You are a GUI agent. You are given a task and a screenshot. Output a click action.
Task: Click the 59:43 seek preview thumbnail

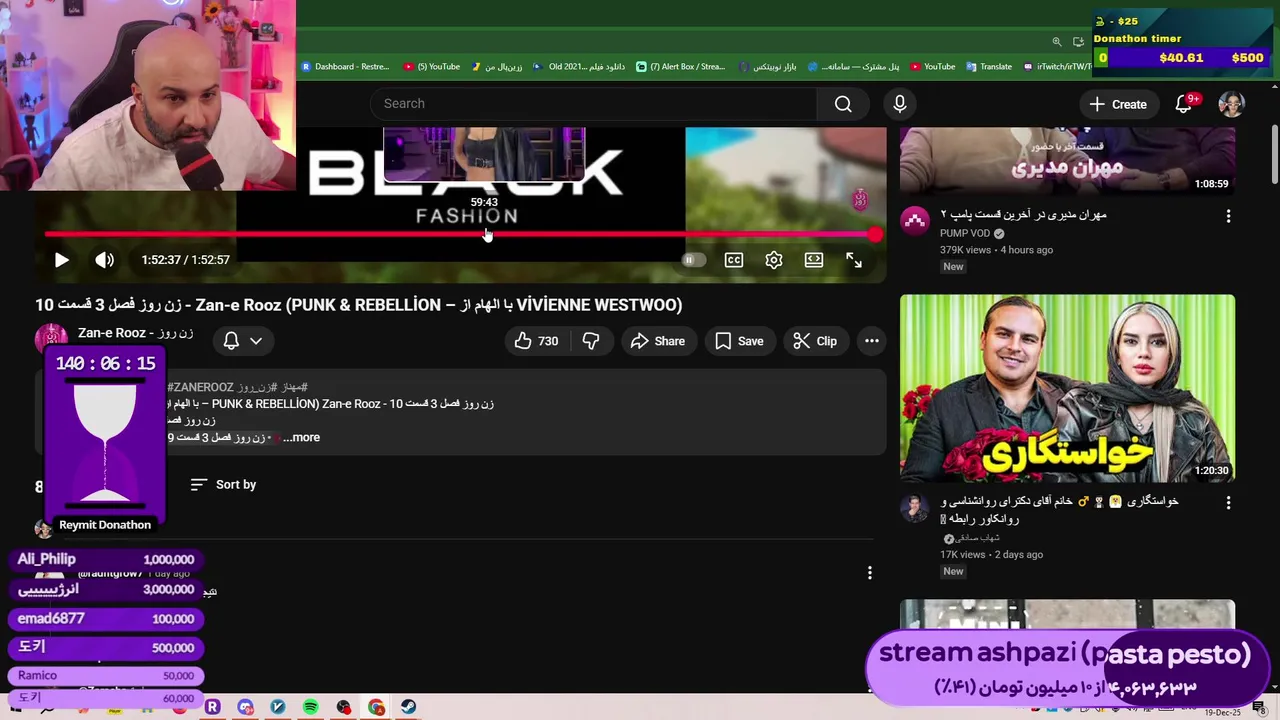point(485,155)
